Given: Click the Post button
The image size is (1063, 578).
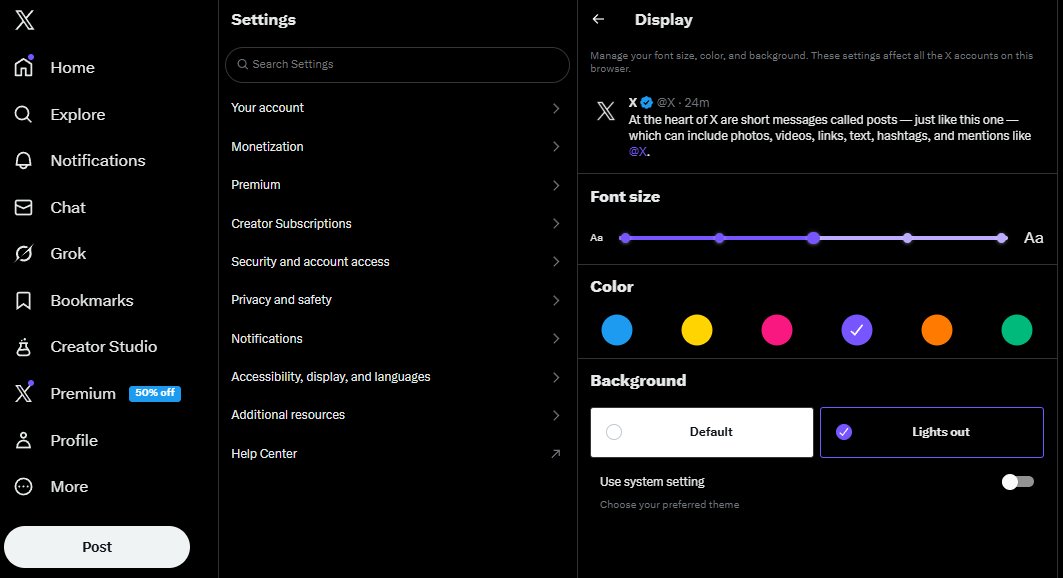Looking at the screenshot, I should click(x=97, y=547).
